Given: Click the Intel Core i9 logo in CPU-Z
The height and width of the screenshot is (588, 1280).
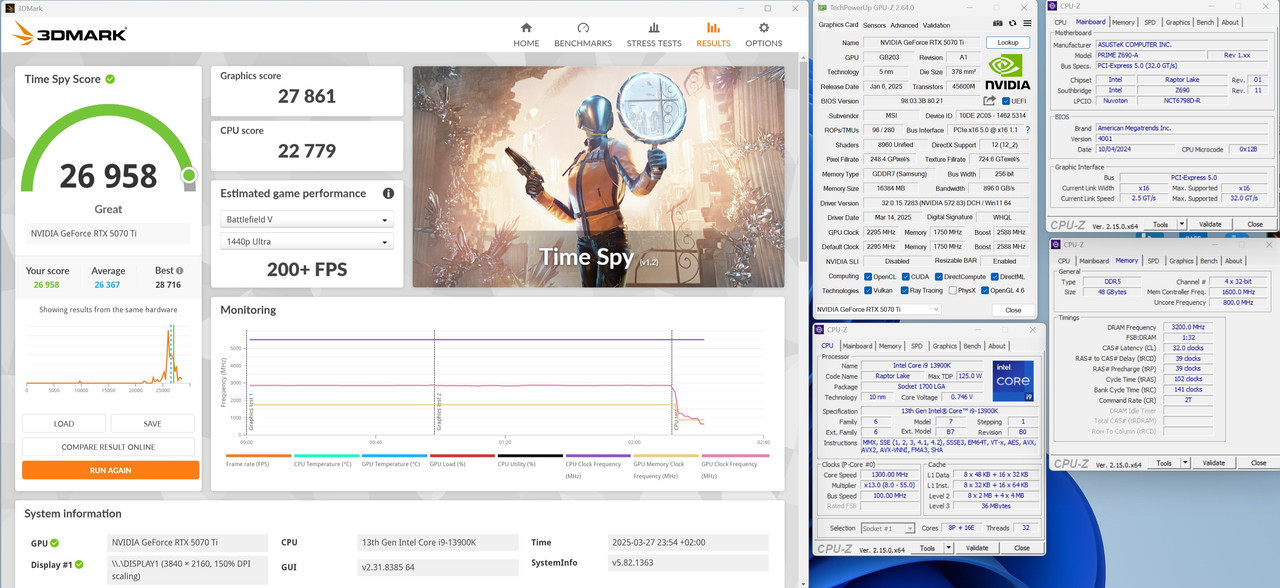Looking at the screenshot, I should pyautogui.click(x=1012, y=380).
